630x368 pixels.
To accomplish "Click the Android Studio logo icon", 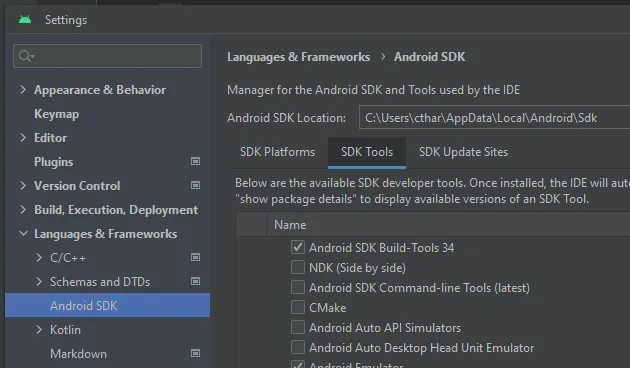I will click(25, 19).
